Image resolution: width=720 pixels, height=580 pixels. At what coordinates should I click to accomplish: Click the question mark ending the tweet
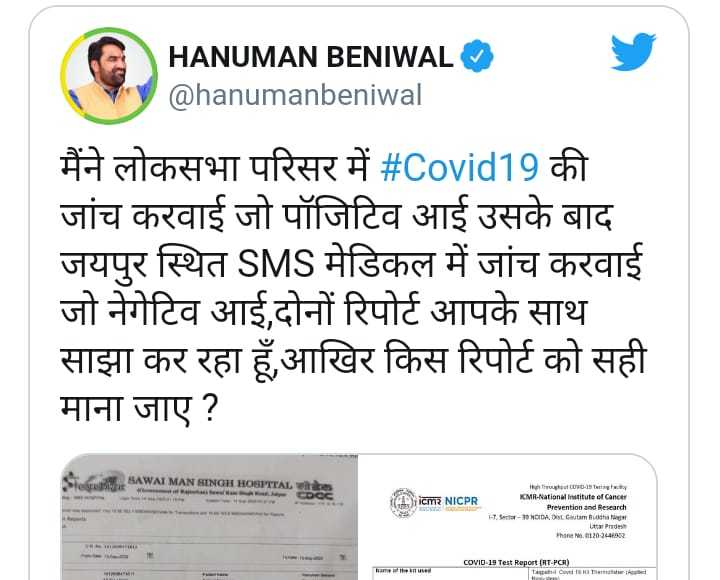click(x=209, y=408)
